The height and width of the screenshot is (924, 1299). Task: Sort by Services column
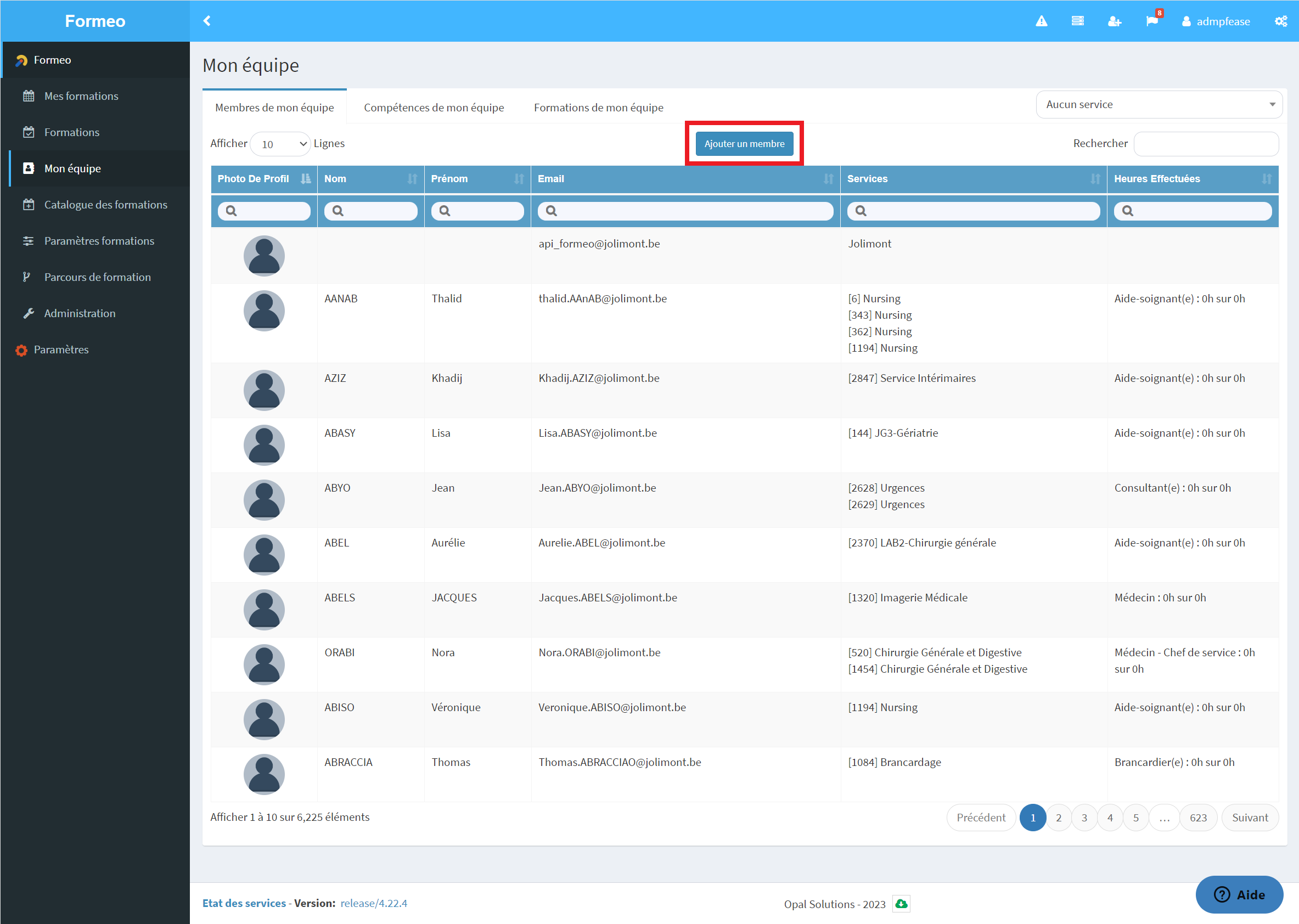coord(973,179)
